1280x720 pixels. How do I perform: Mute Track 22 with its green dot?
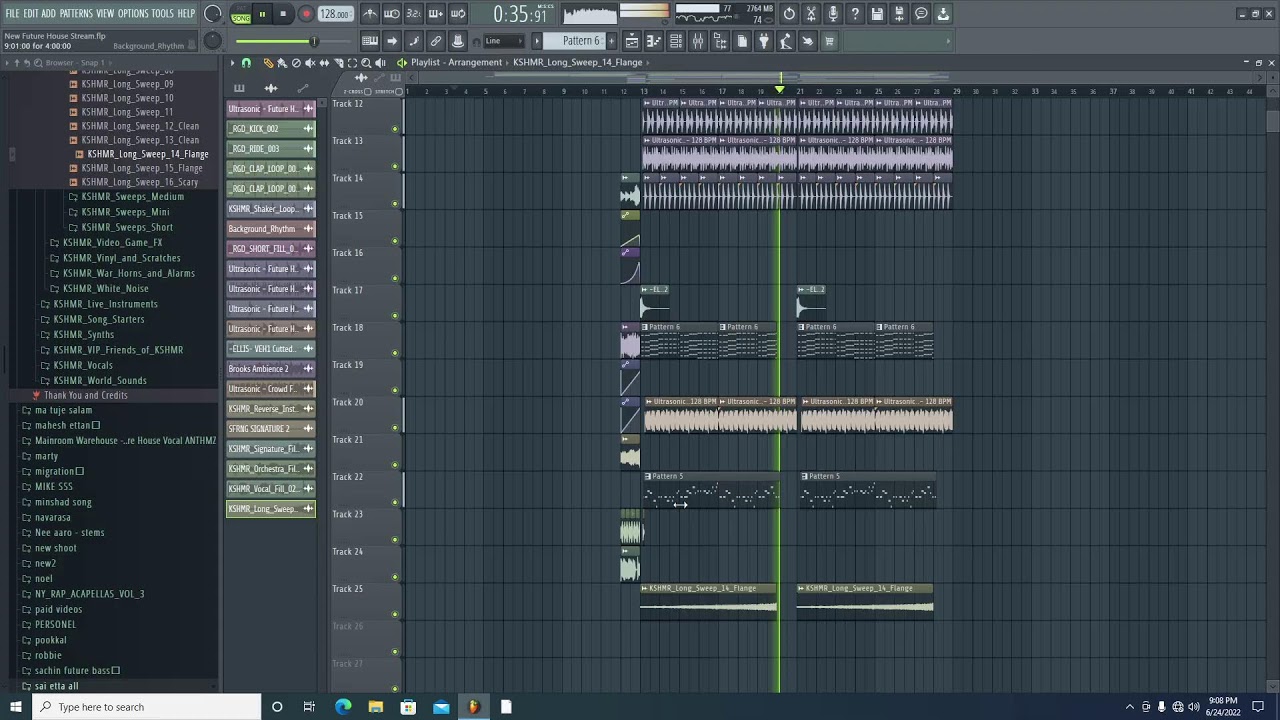click(x=395, y=501)
